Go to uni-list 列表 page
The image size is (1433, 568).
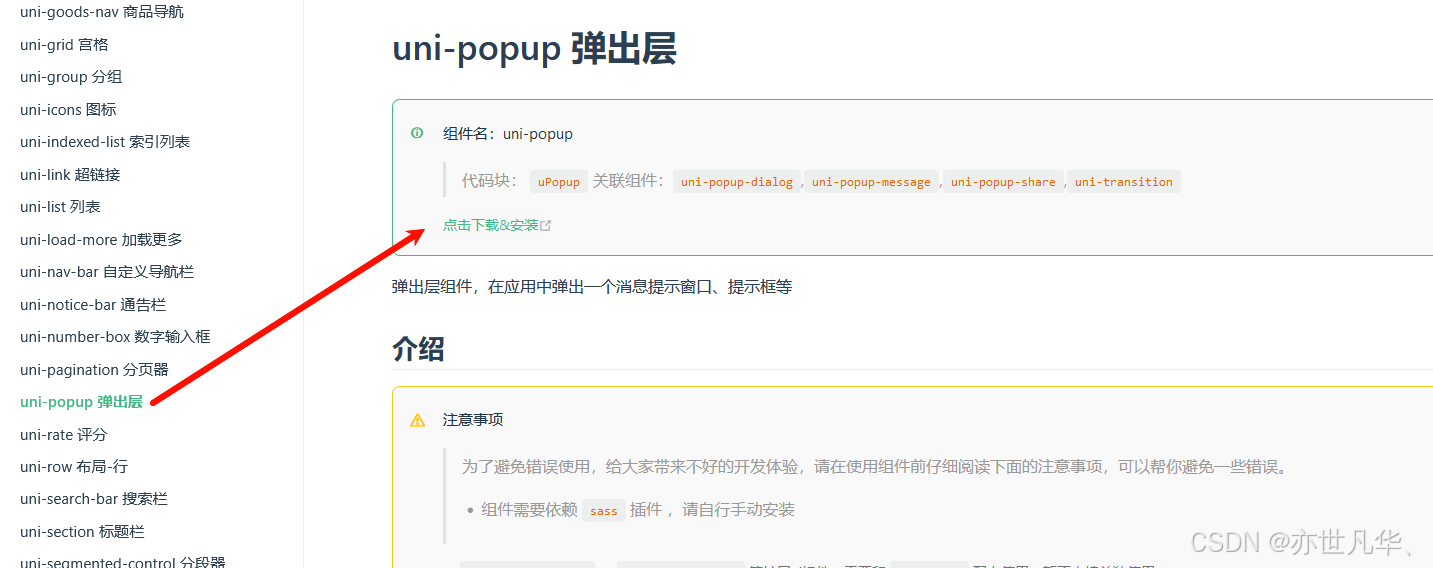[x=60, y=207]
